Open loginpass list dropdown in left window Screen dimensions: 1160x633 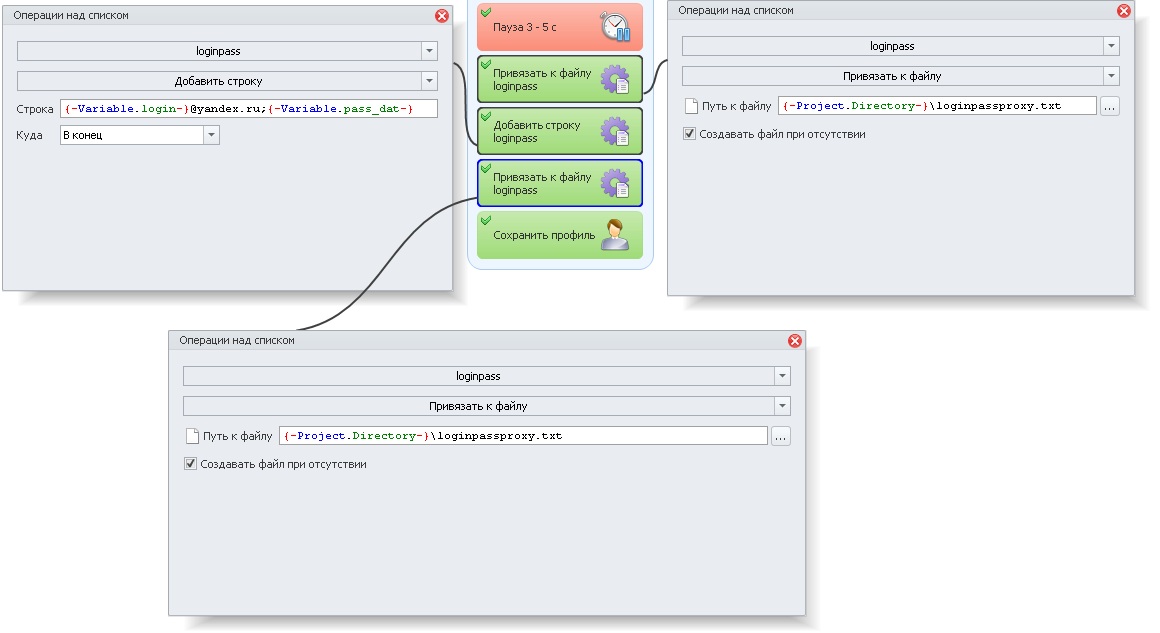coord(429,51)
